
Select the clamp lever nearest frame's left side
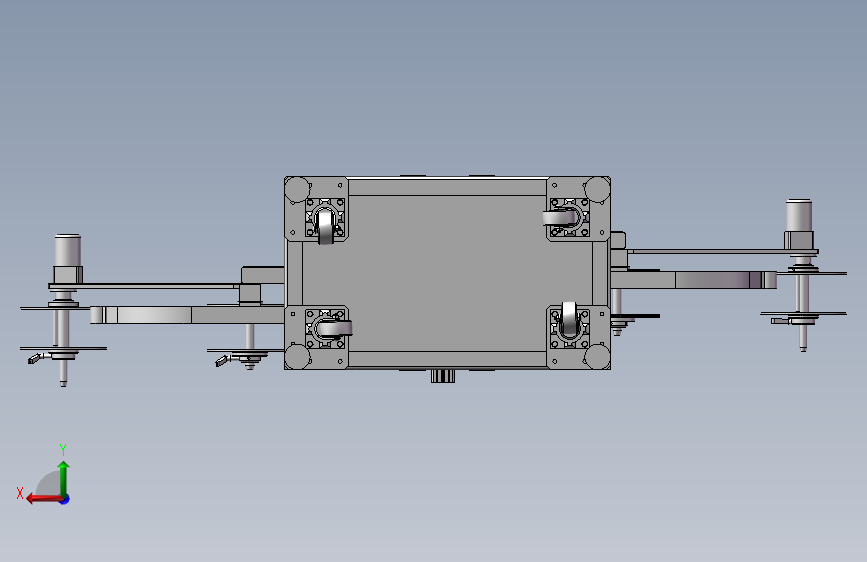tap(222, 361)
